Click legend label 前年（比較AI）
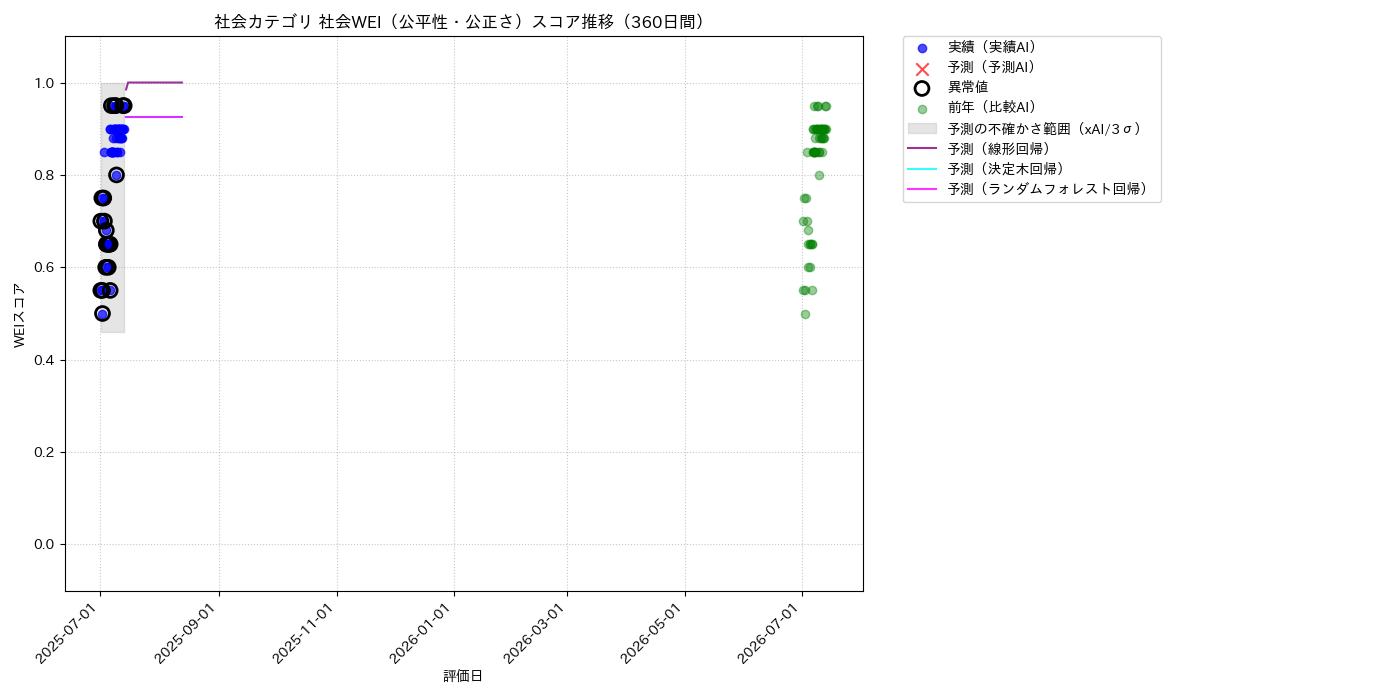This screenshot has height=700, width=1400. [991, 108]
